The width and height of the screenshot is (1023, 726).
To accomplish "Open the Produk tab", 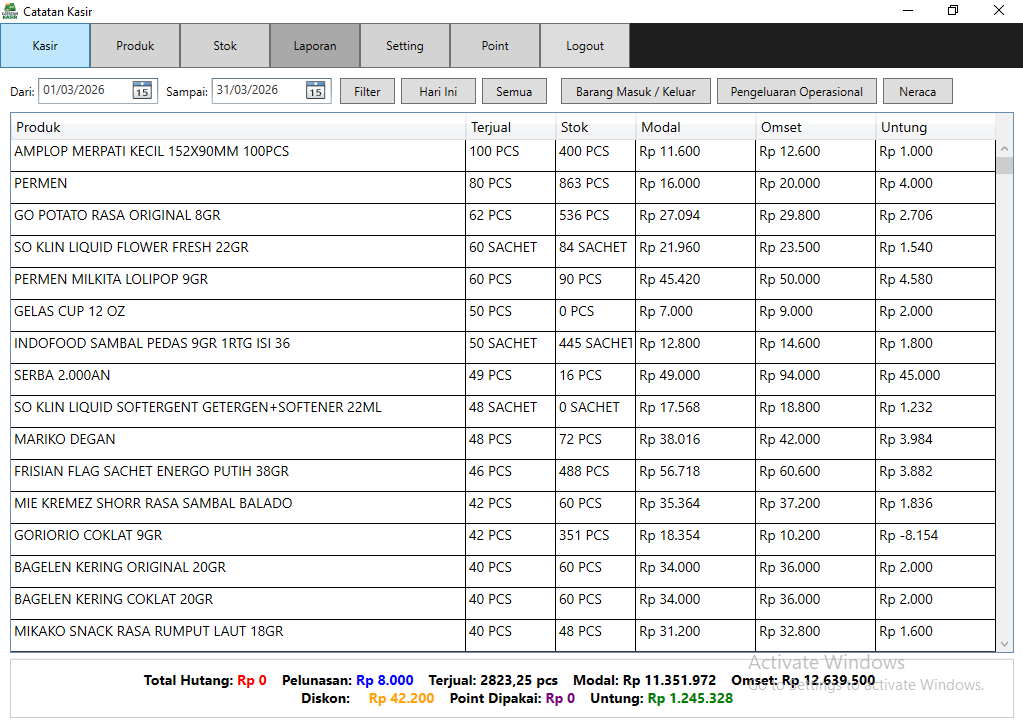I will tap(135, 46).
